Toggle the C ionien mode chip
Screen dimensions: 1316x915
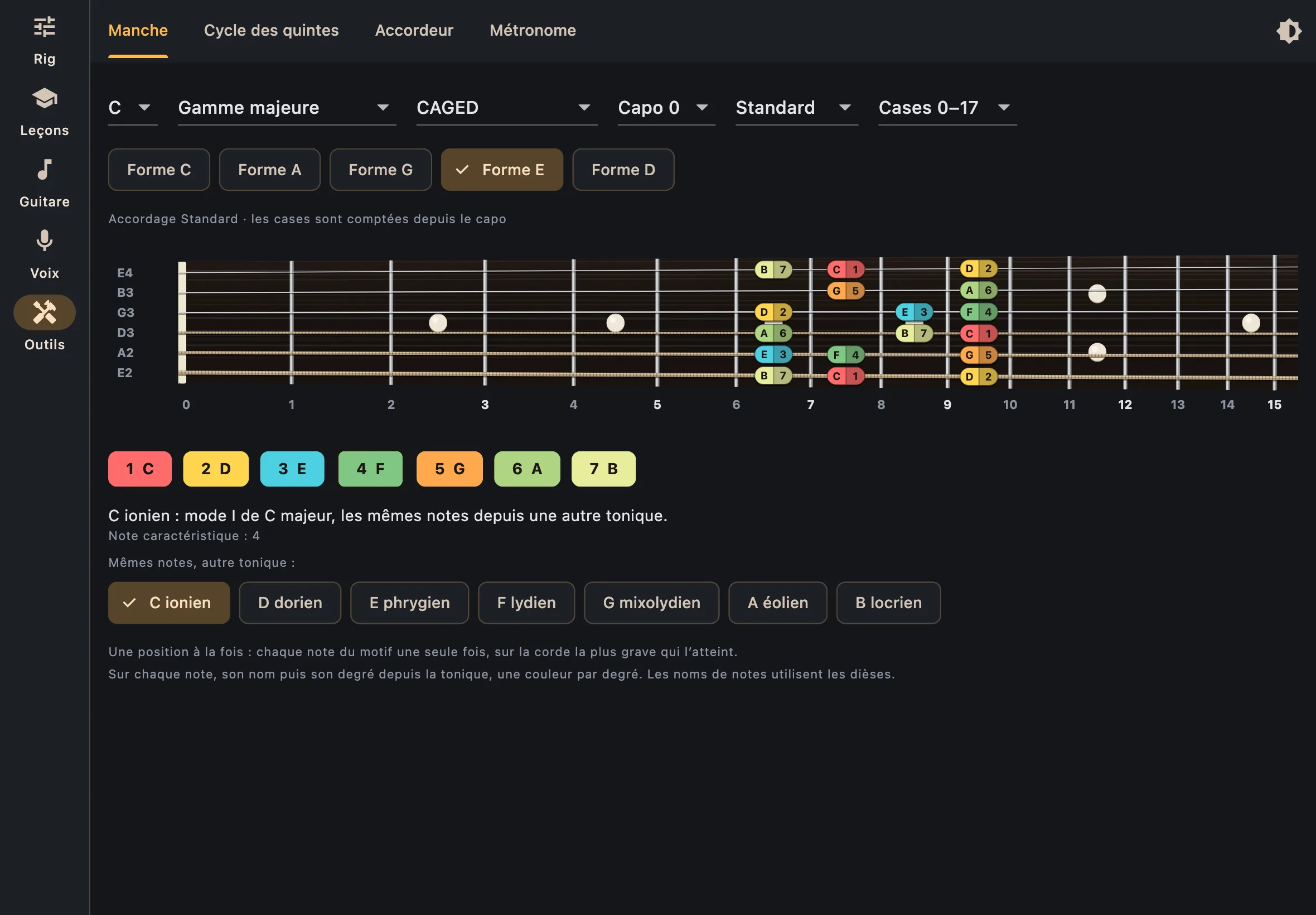[169, 603]
